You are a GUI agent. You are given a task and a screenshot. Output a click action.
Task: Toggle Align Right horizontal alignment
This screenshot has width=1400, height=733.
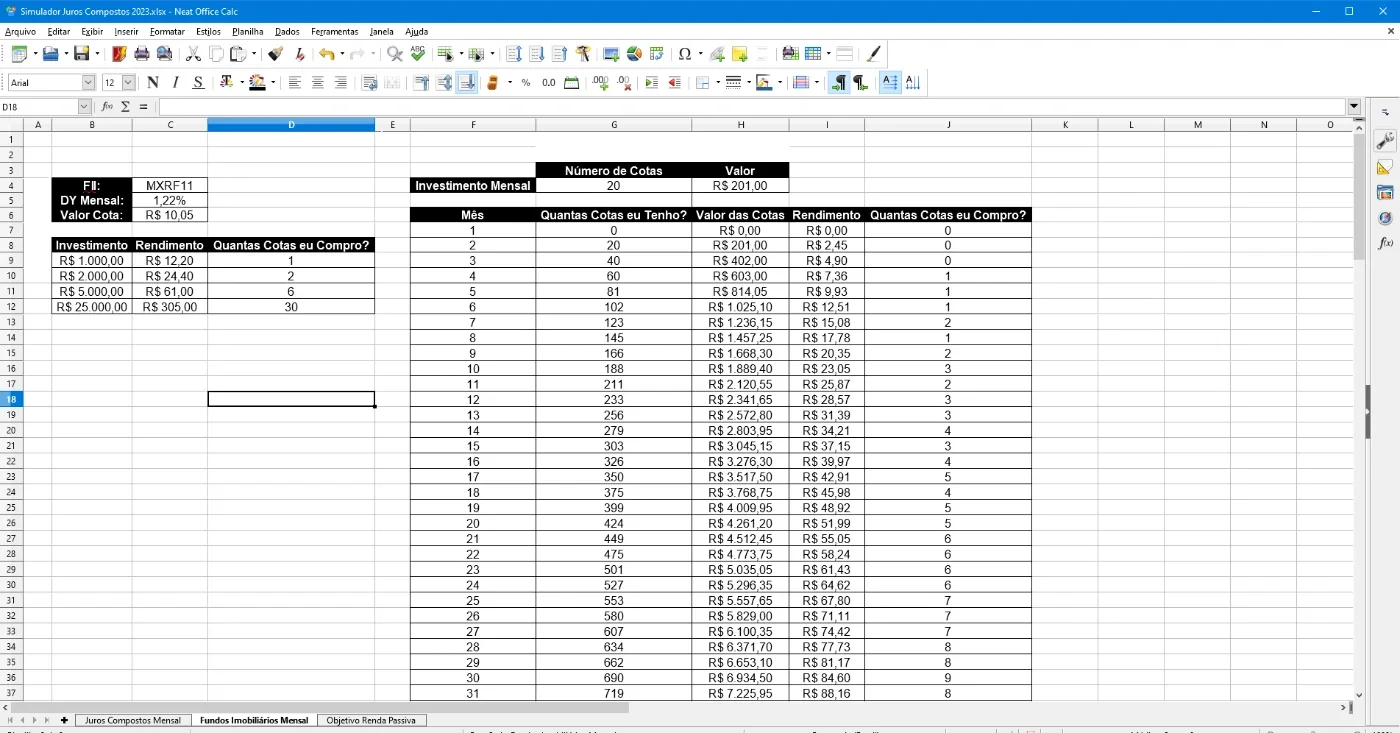pyautogui.click(x=341, y=83)
